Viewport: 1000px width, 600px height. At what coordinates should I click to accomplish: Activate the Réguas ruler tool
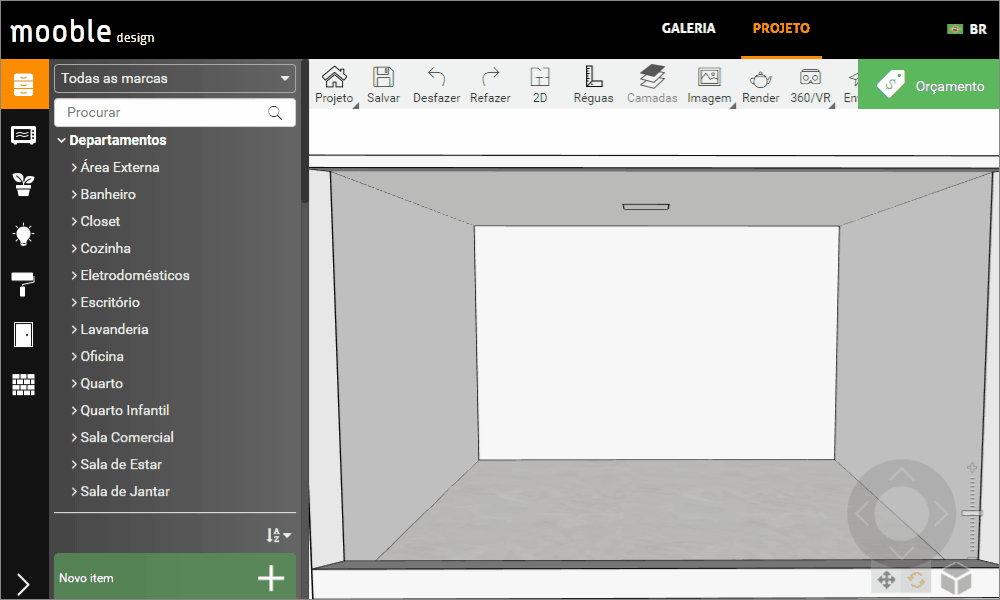(593, 85)
